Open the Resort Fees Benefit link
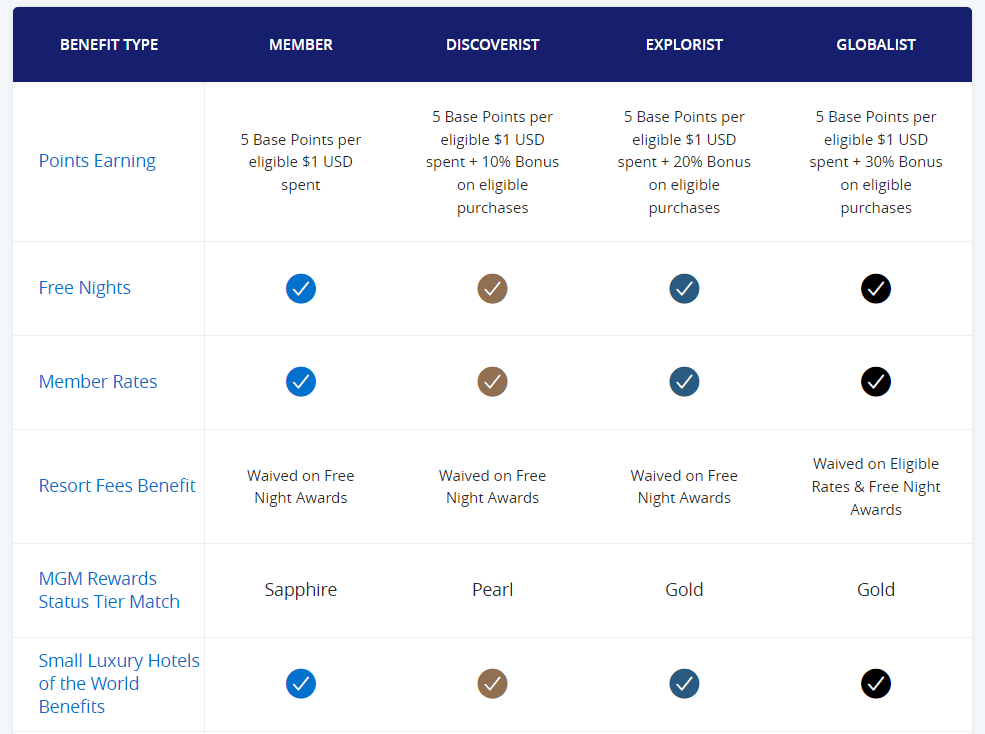The width and height of the screenshot is (985, 734). 117,486
